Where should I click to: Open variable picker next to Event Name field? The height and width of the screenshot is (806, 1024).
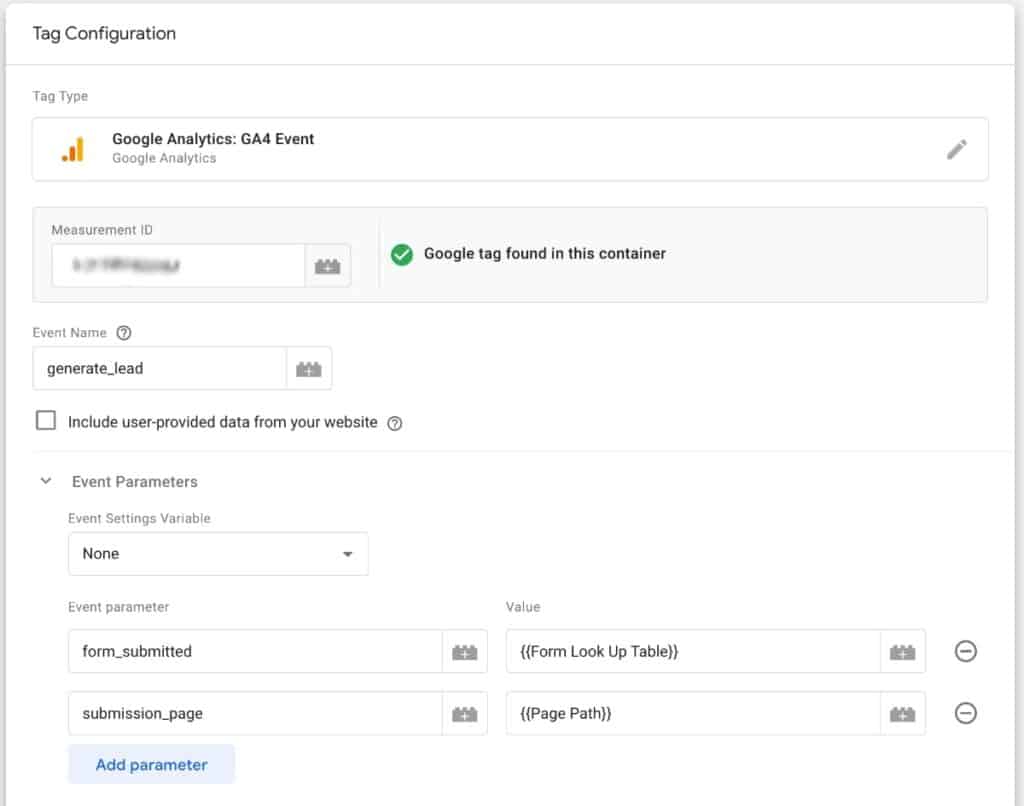click(x=309, y=369)
